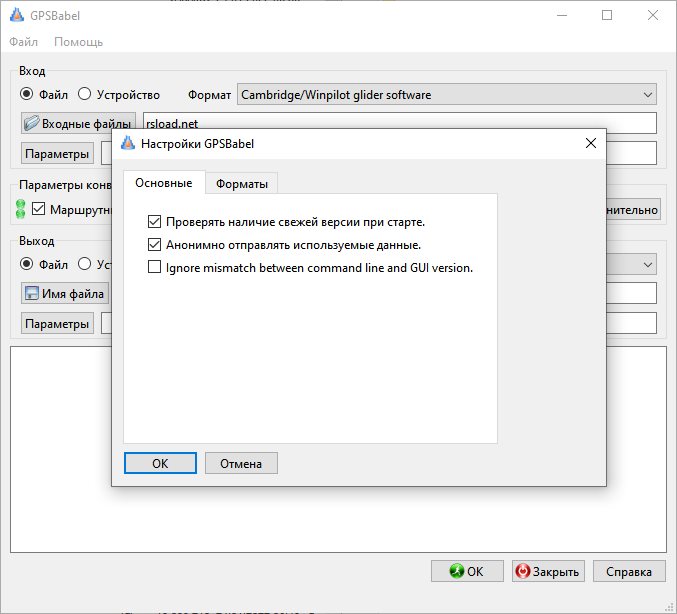Switch to the Основные tab

pyautogui.click(x=164, y=183)
